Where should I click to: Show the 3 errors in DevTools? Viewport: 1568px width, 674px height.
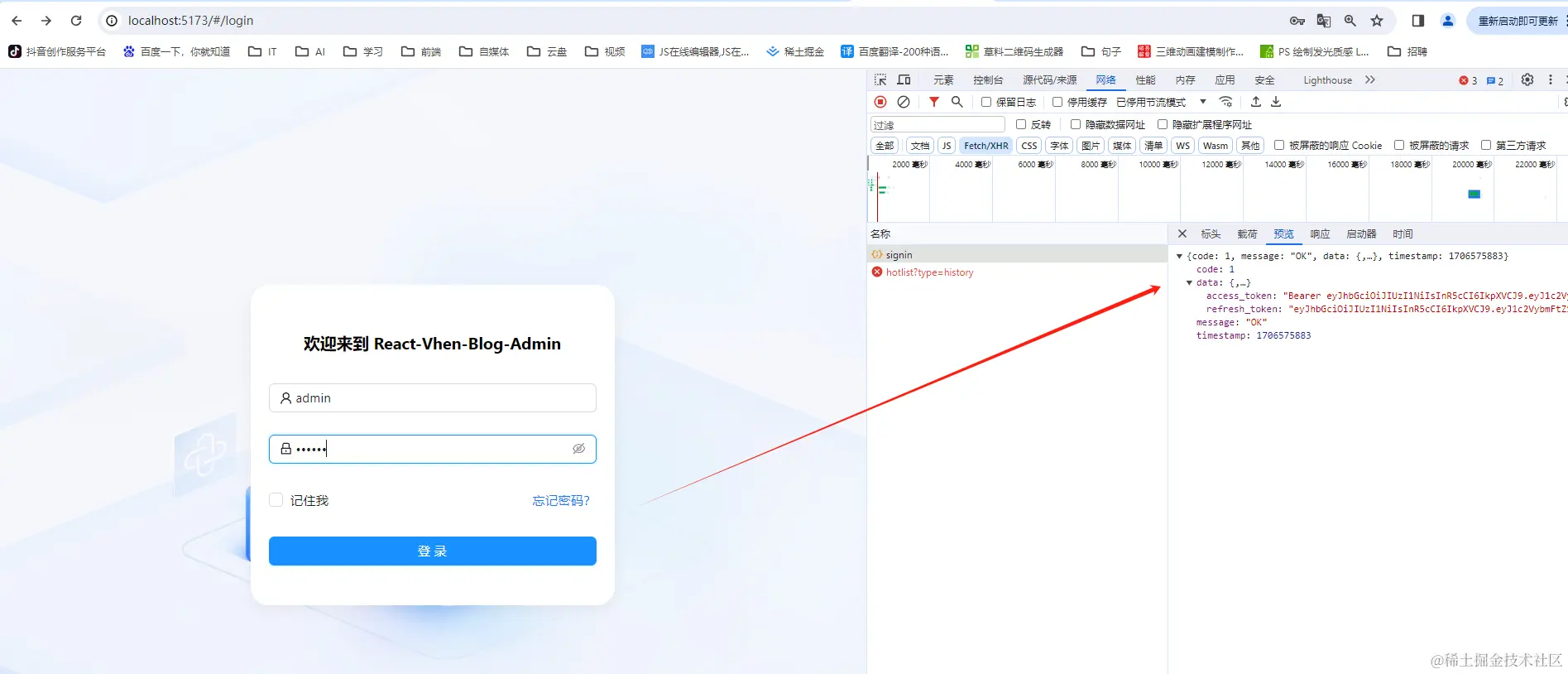pos(1468,80)
